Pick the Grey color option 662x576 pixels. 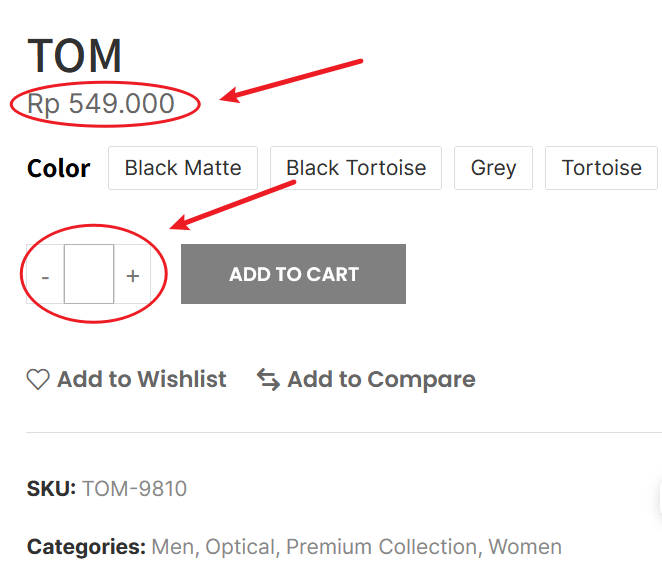pyautogui.click(x=494, y=168)
